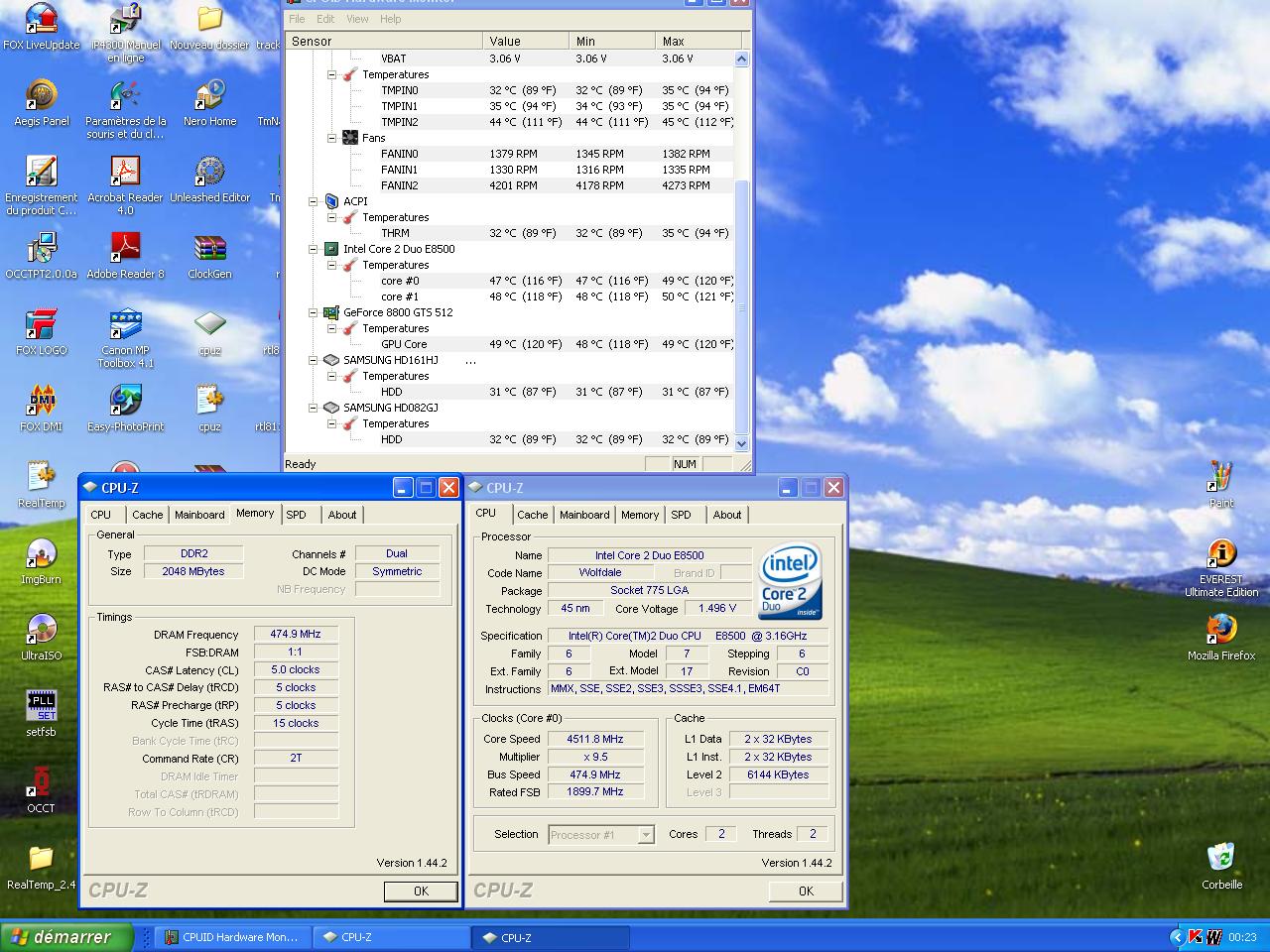Collapse GeForce 8800 GTS 512 node
This screenshot has width=1270, height=952.
tap(313, 312)
